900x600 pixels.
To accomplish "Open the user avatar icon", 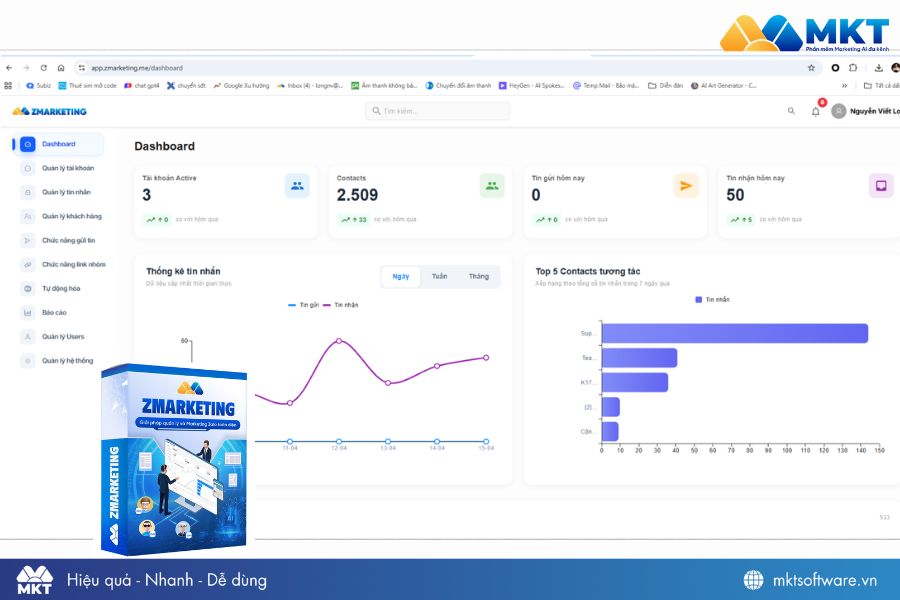I will click(x=839, y=111).
